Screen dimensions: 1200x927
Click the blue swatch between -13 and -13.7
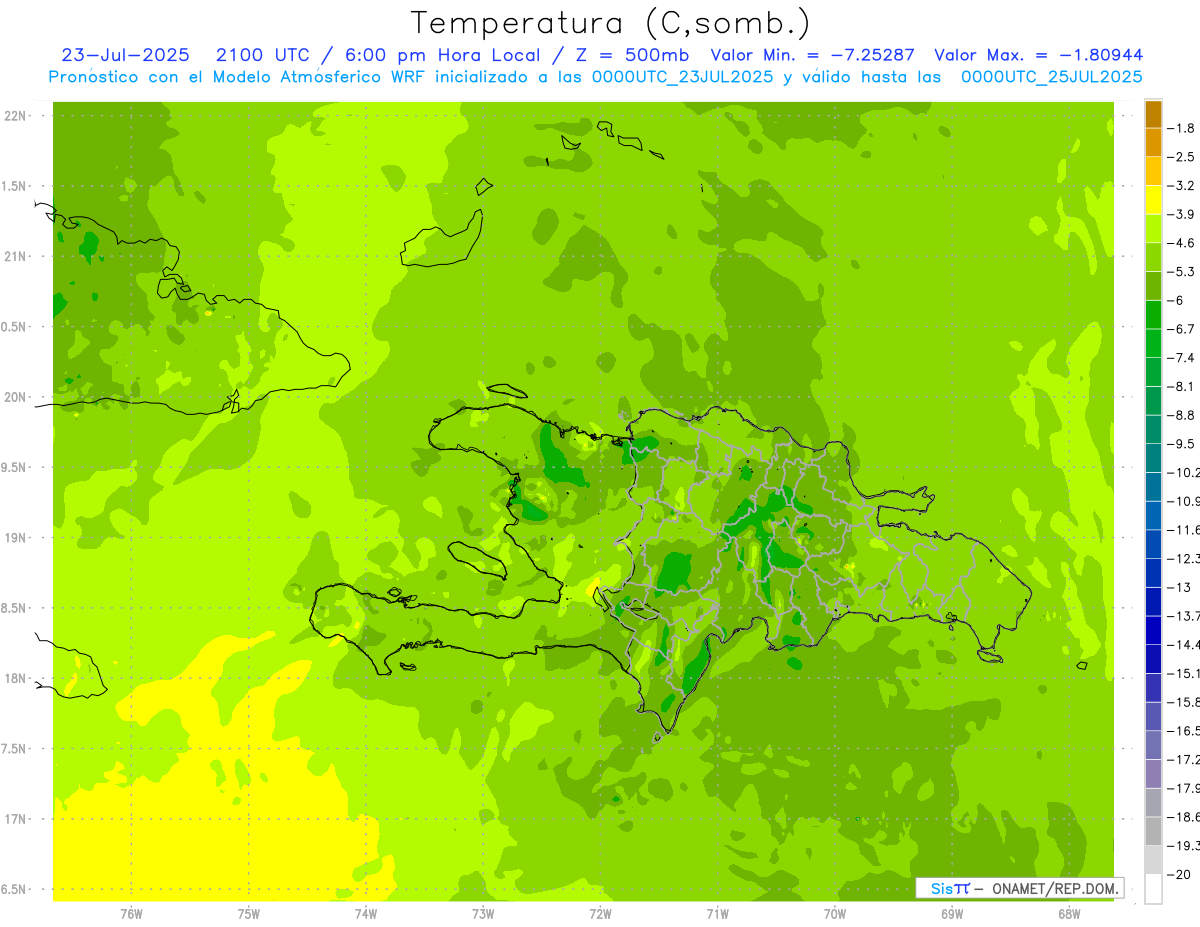point(1153,601)
